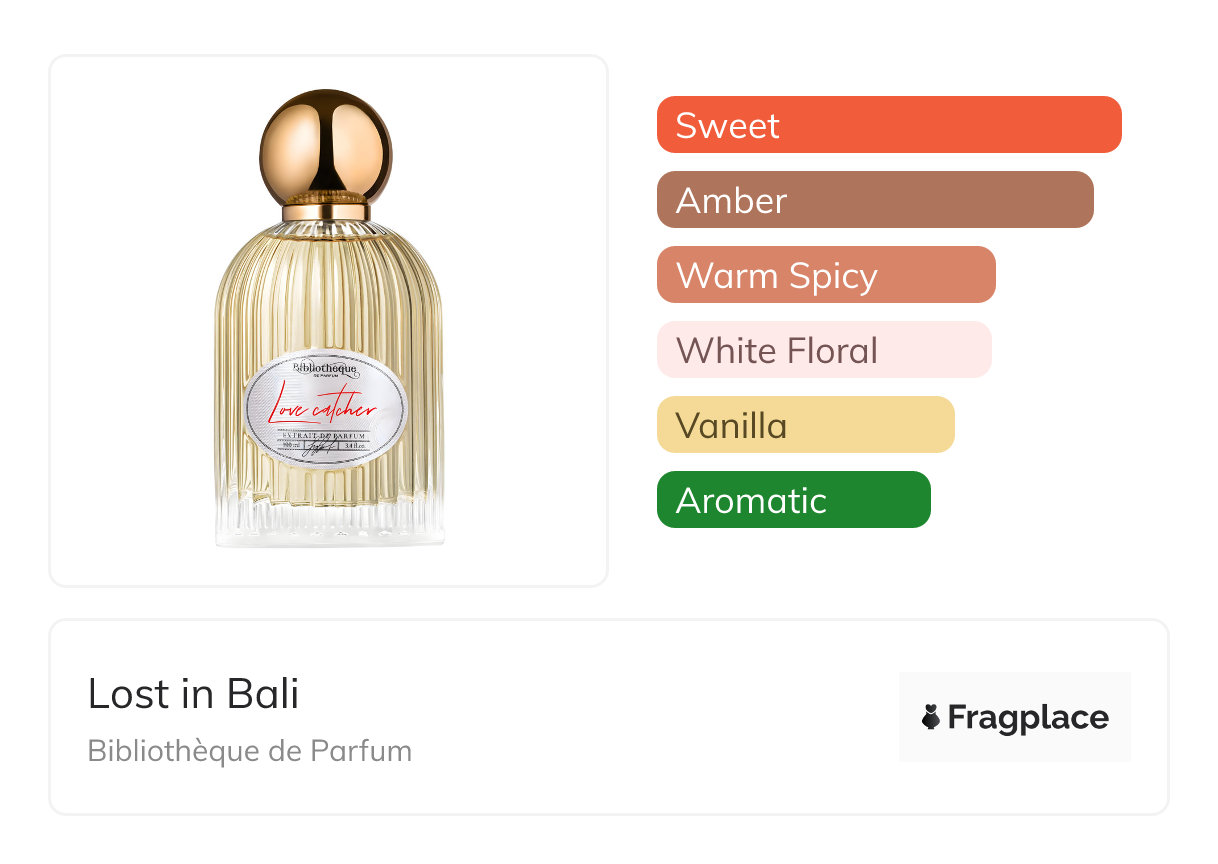The height and width of the screenshot is (864, 1218).
Task: Click the Fragplace logo icon
Action: tap(931, 717)
